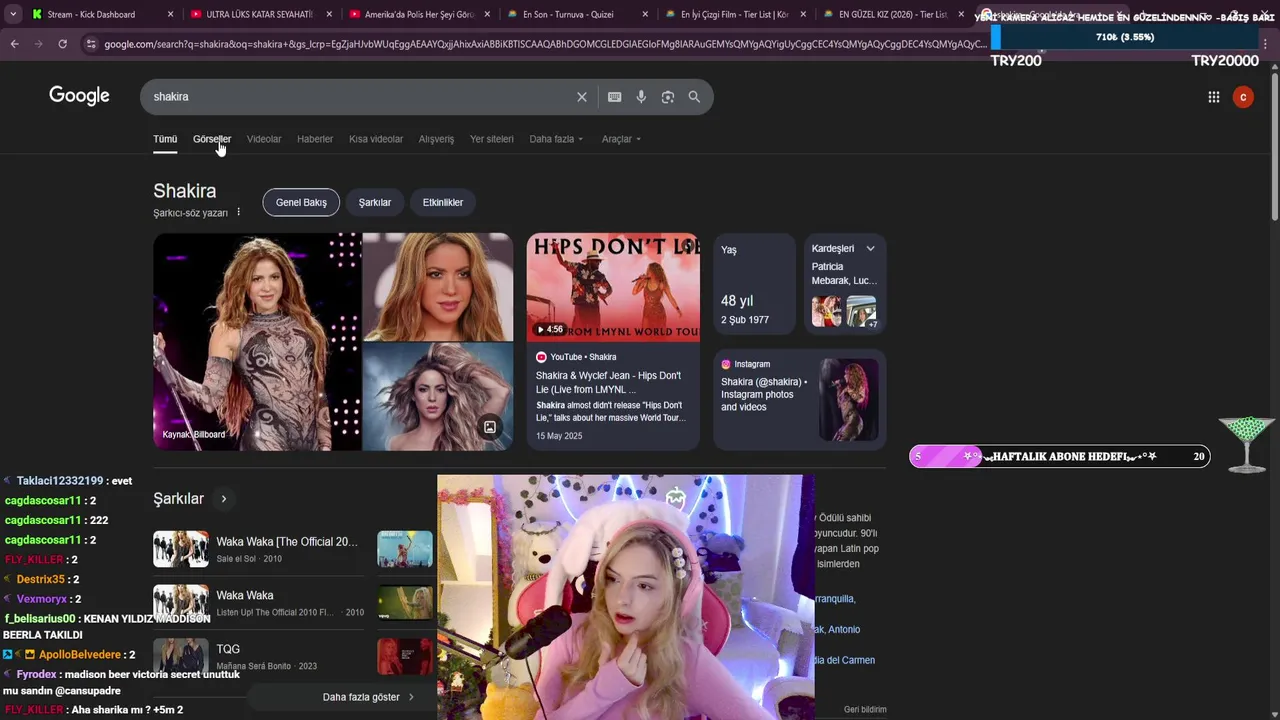Image resolution: width=1280 pixels, height=720 pixels.
Task: Search by image with lens icon
Action: pyautogui.click(x=668, y=97)
